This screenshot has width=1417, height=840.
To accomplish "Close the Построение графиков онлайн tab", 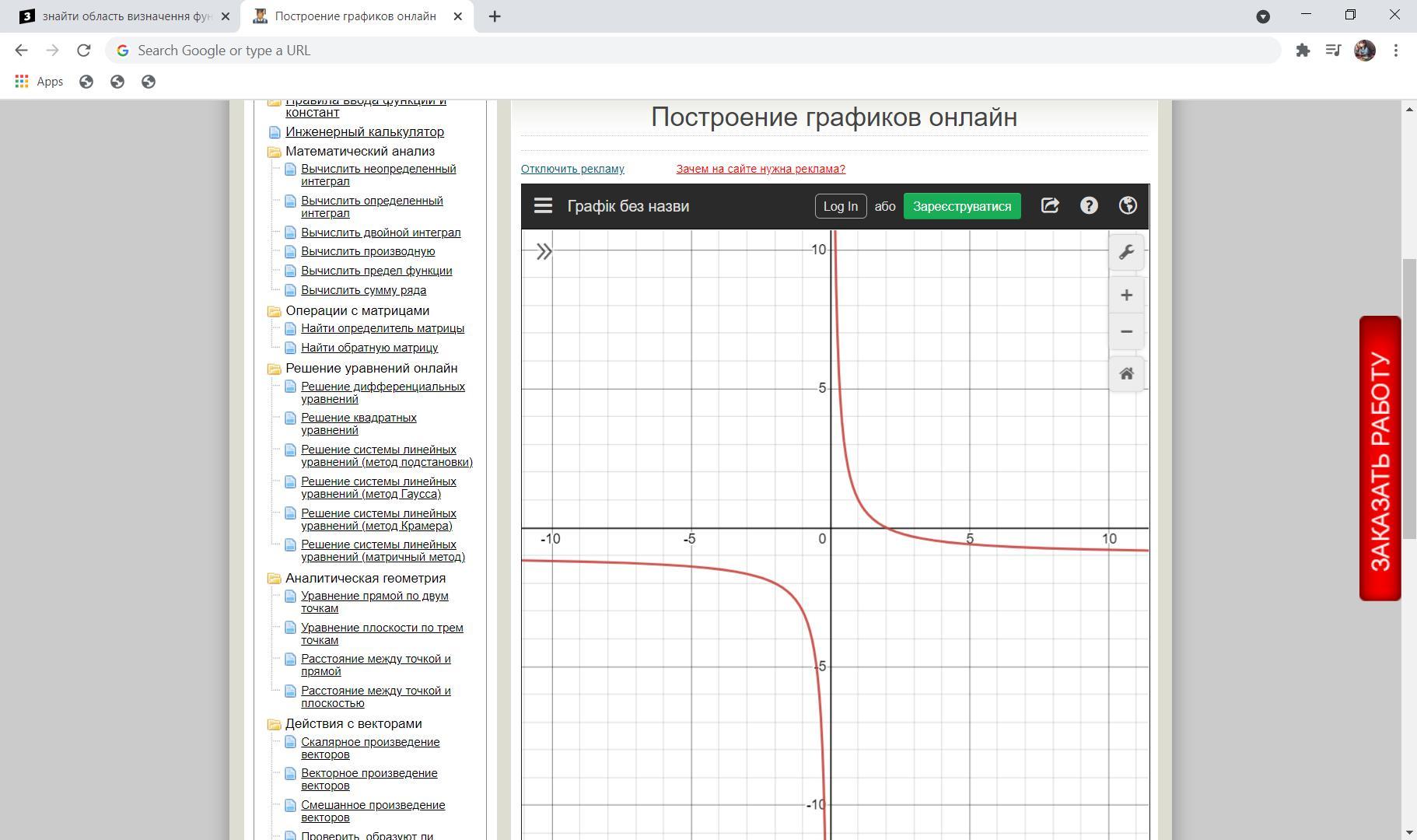I will pyautogui.click(x=458, y=16).
